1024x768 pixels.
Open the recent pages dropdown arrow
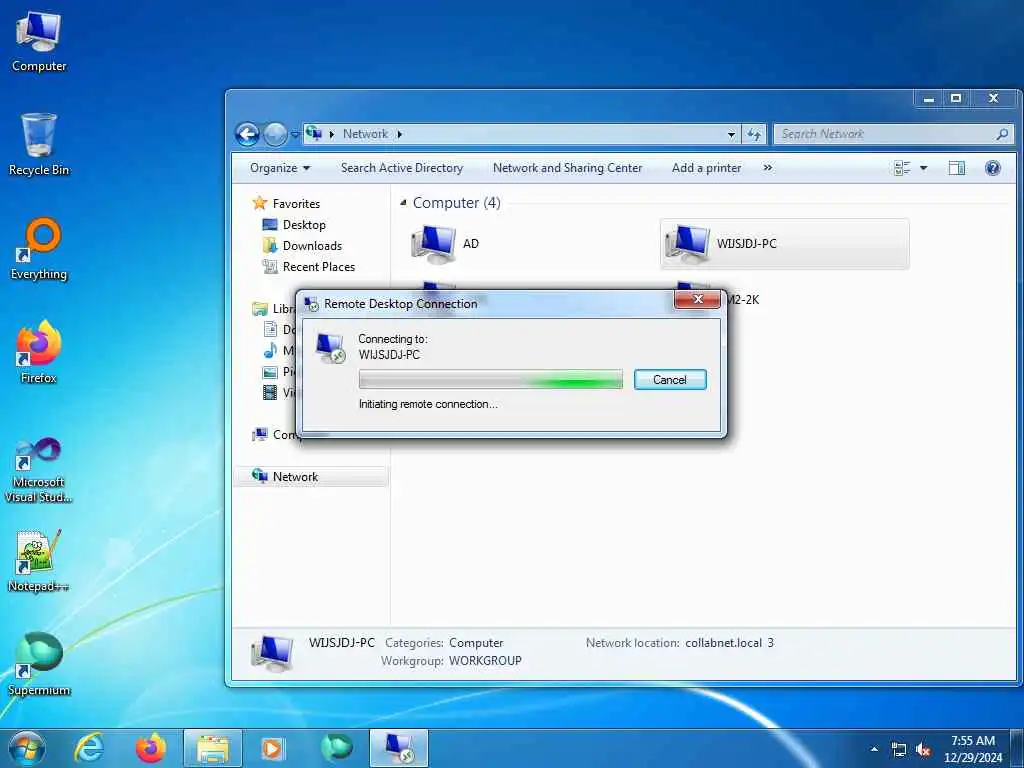pyautogui.click(x=295, y=135)
